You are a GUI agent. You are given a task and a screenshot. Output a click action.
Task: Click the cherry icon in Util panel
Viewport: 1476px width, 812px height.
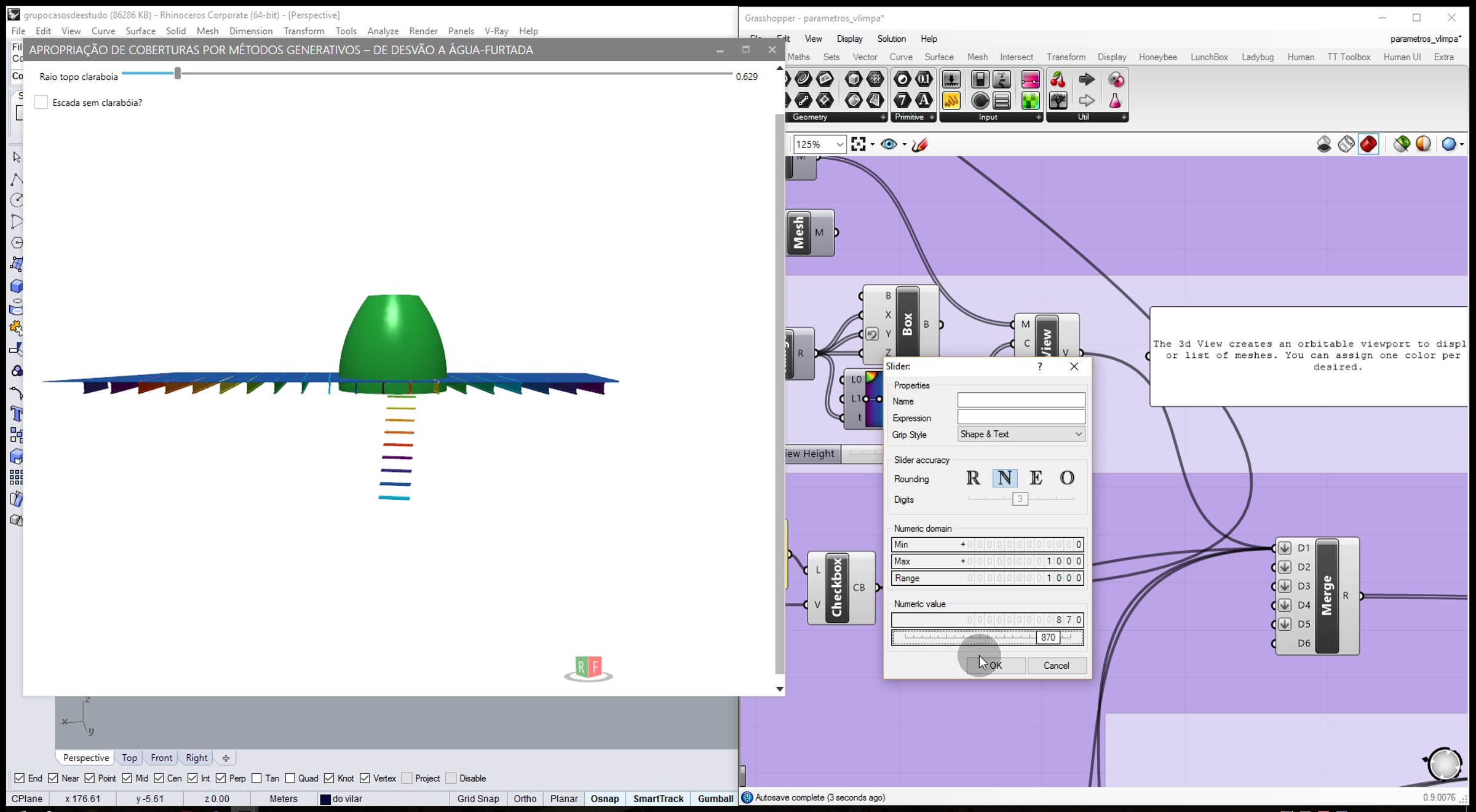1057,80
